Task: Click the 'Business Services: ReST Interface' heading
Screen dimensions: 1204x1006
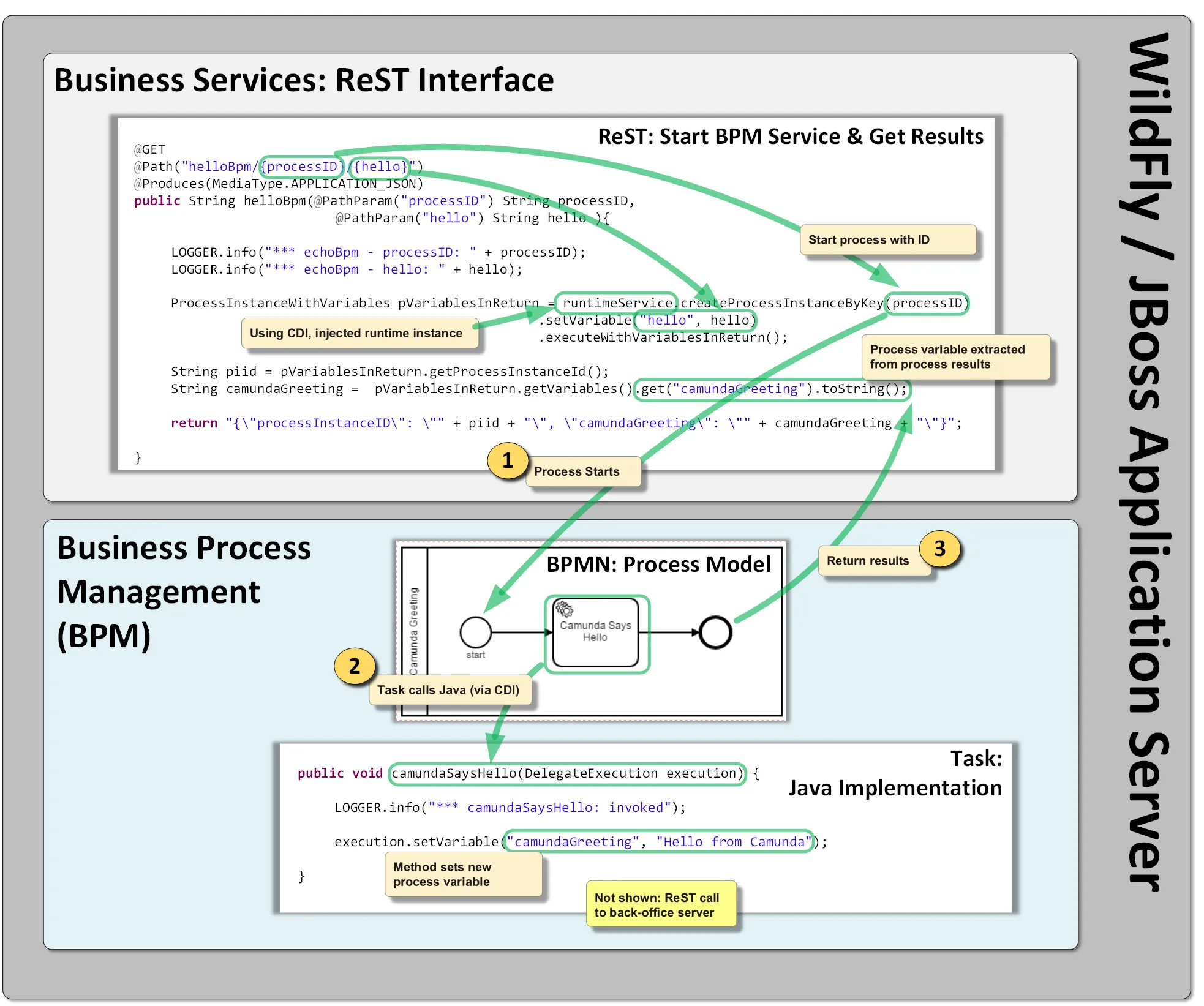Action: 304,80
